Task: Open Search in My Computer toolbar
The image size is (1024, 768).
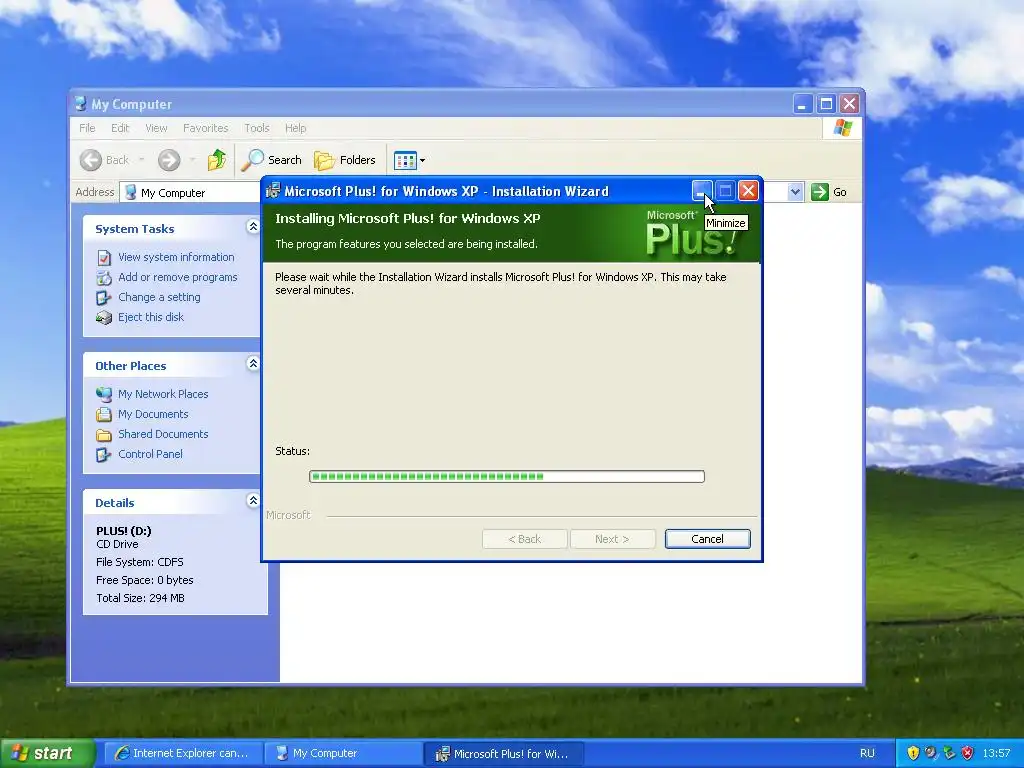Action: coord(272,159)
